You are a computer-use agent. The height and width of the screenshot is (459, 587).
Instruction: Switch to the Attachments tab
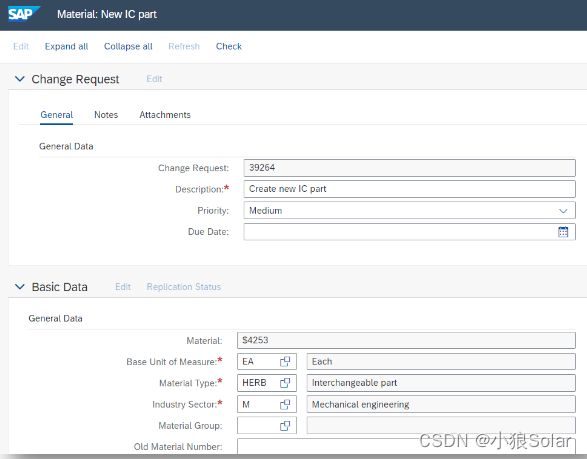point(165,115)
